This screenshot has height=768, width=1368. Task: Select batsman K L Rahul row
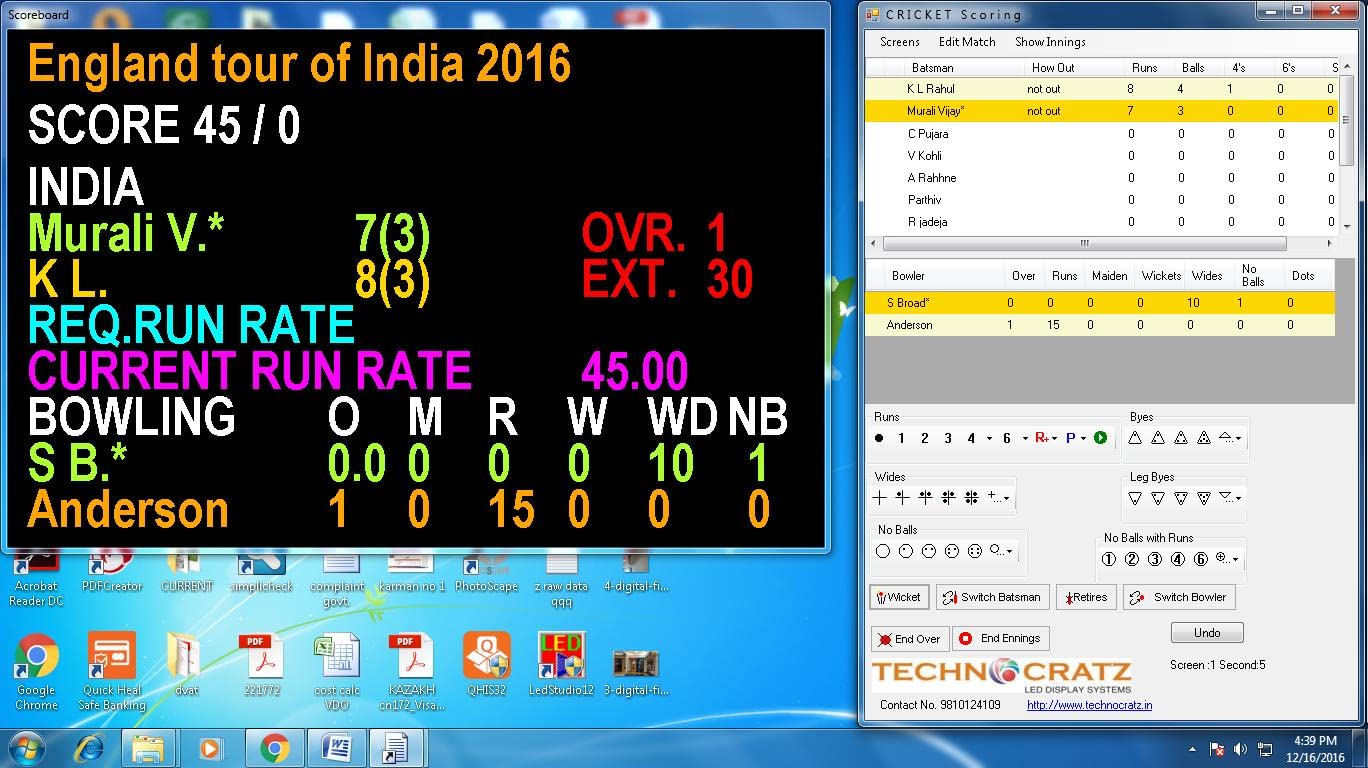coord(1101,89)
